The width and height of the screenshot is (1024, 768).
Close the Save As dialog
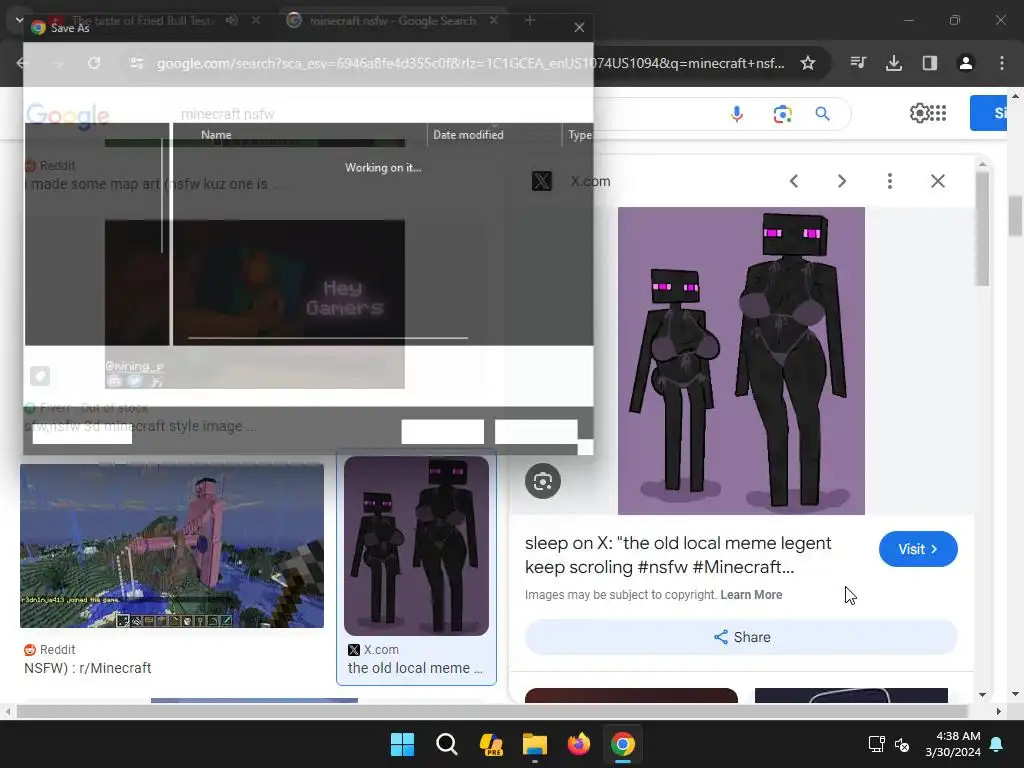[579, 27]
